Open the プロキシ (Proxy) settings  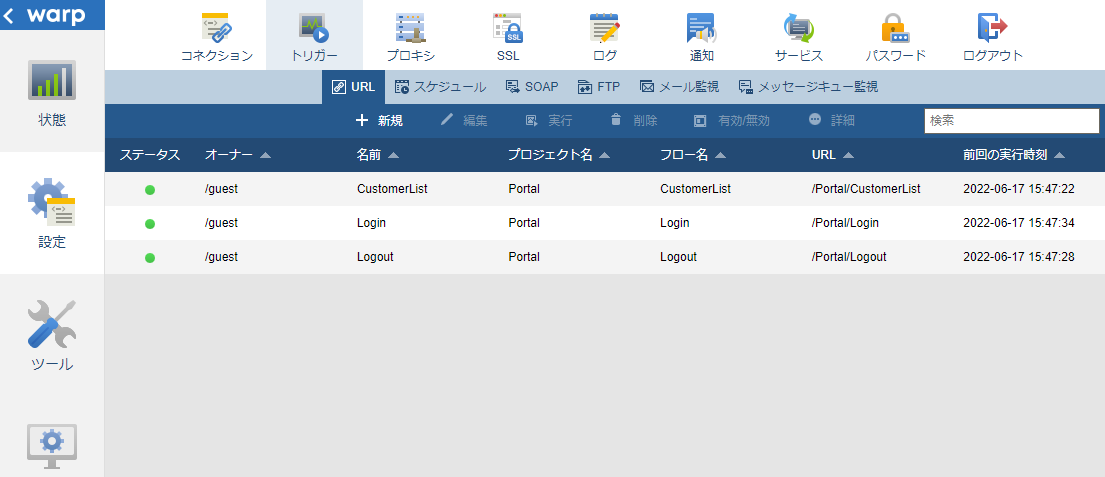click(x=410, y=37)
